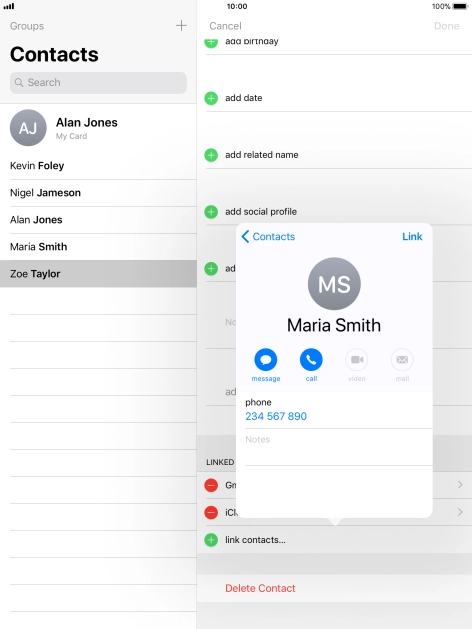The height and width of the screenshot is (629, 472).
Task: Select Kevin Foley in contacts list
Action: click(98, 166)
